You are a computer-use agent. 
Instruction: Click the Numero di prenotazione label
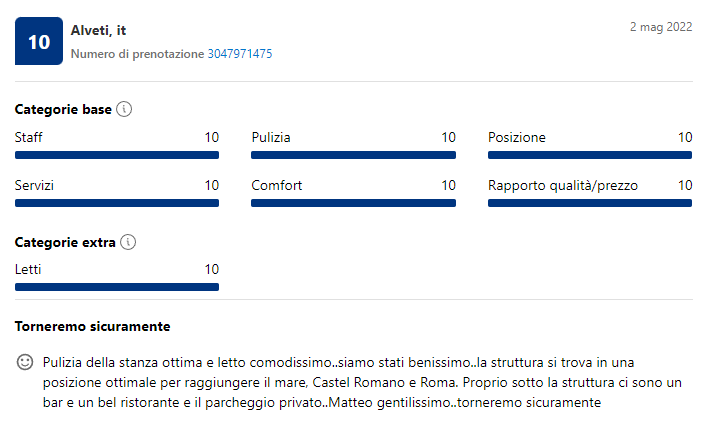pos(137,54)
